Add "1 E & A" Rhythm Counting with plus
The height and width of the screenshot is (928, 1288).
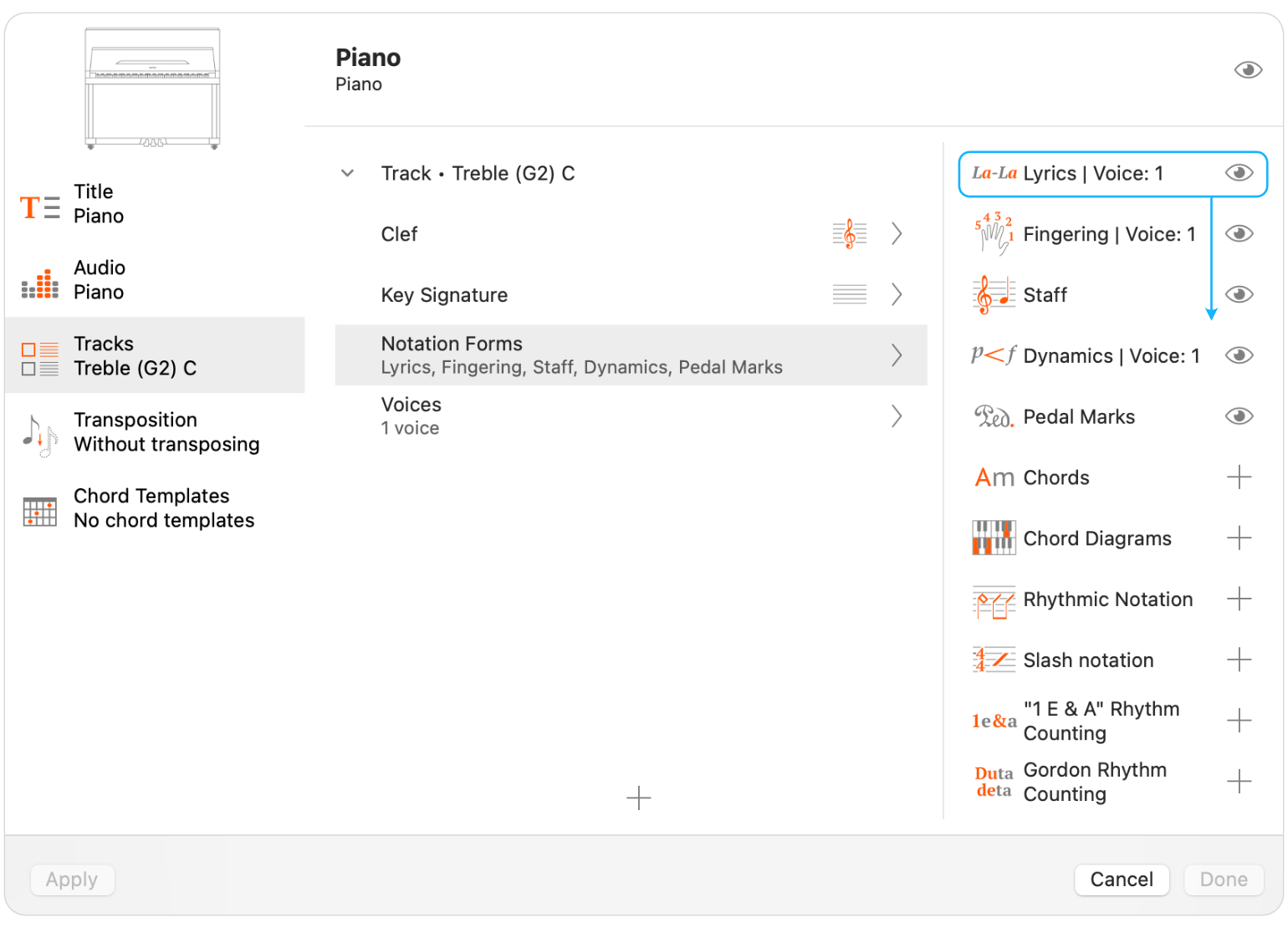pyautogui.click(x=1239, y=721)
